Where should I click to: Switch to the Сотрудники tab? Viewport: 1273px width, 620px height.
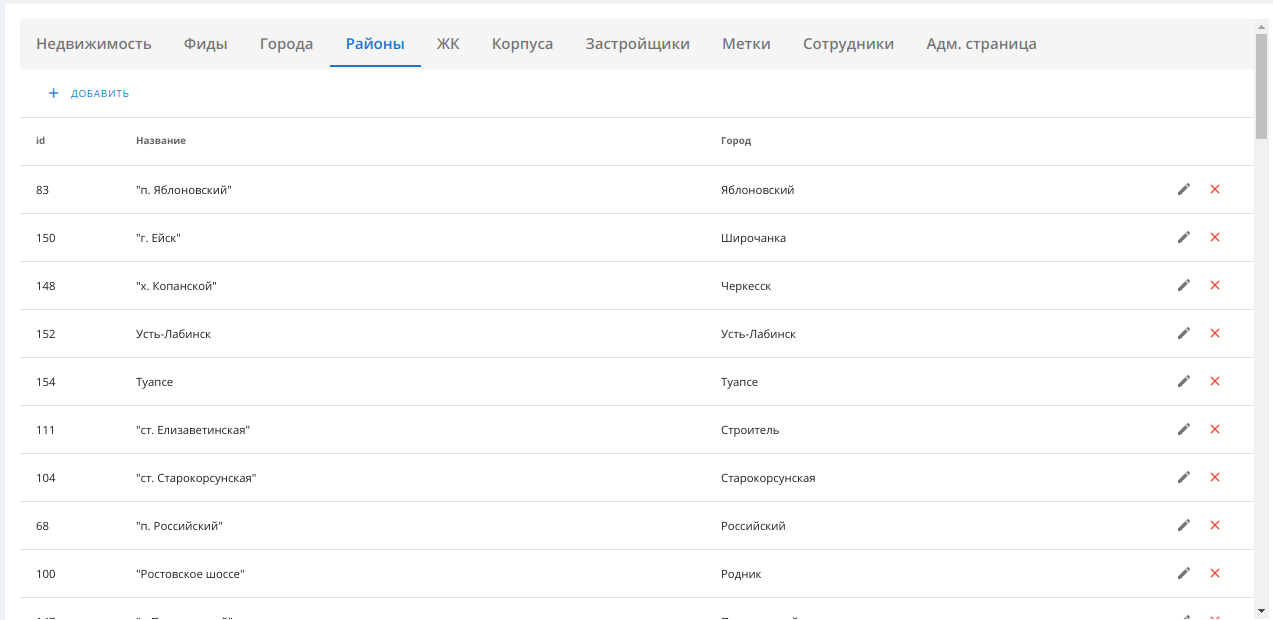[x=848, y=44]
